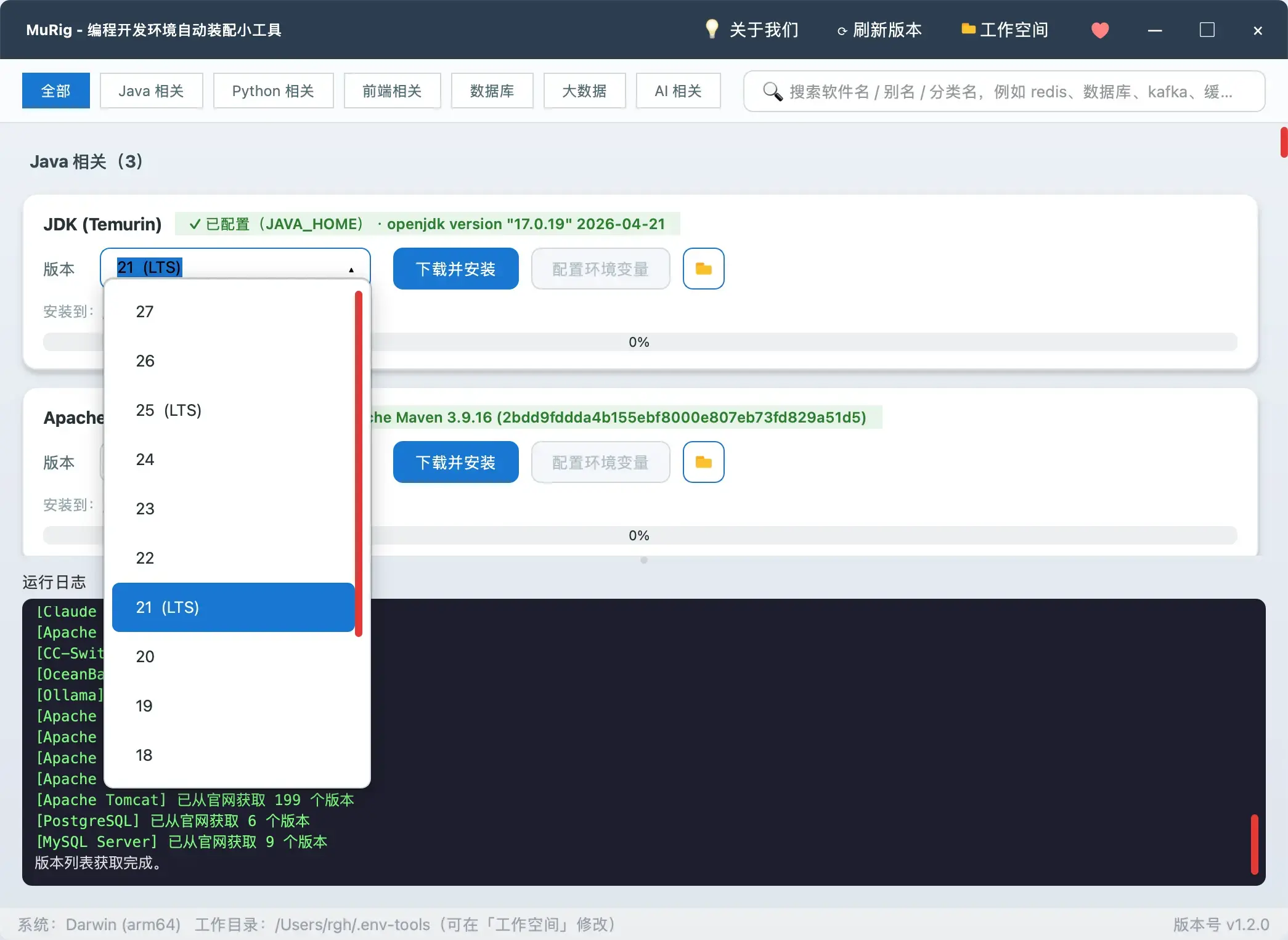Screen dimensions: 1288x940
Task: Open the 工作空间 workspace settings
Action: [x=1005, y=30]
